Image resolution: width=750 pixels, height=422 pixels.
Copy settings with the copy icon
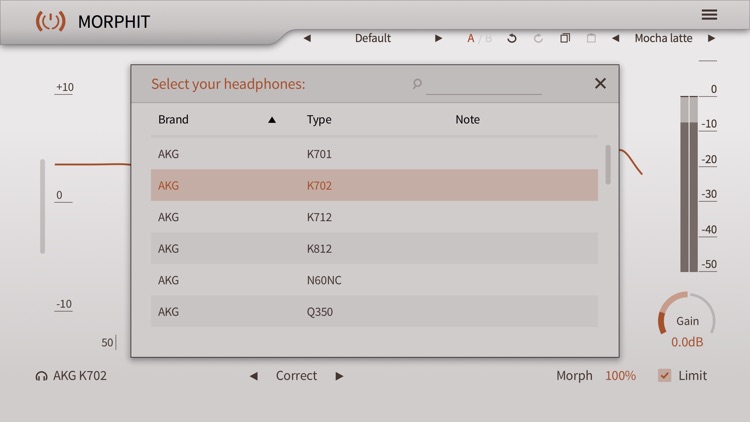565,38
